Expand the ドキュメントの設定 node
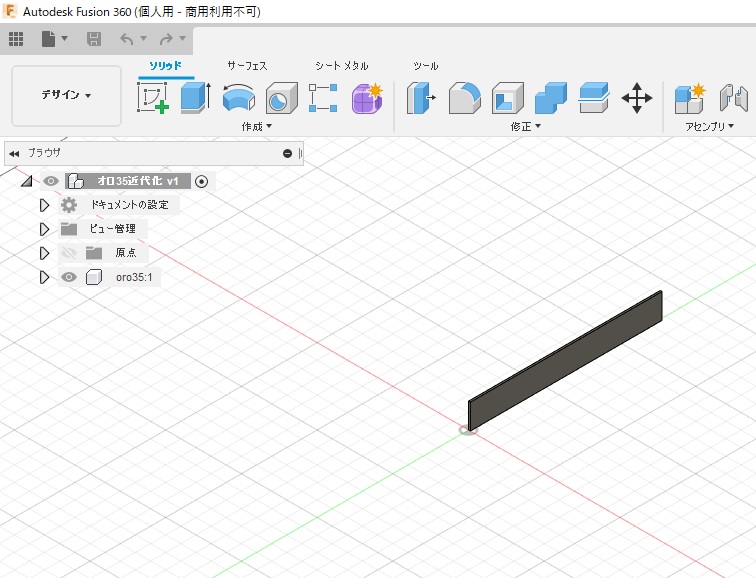 click(x=44, y=205)
